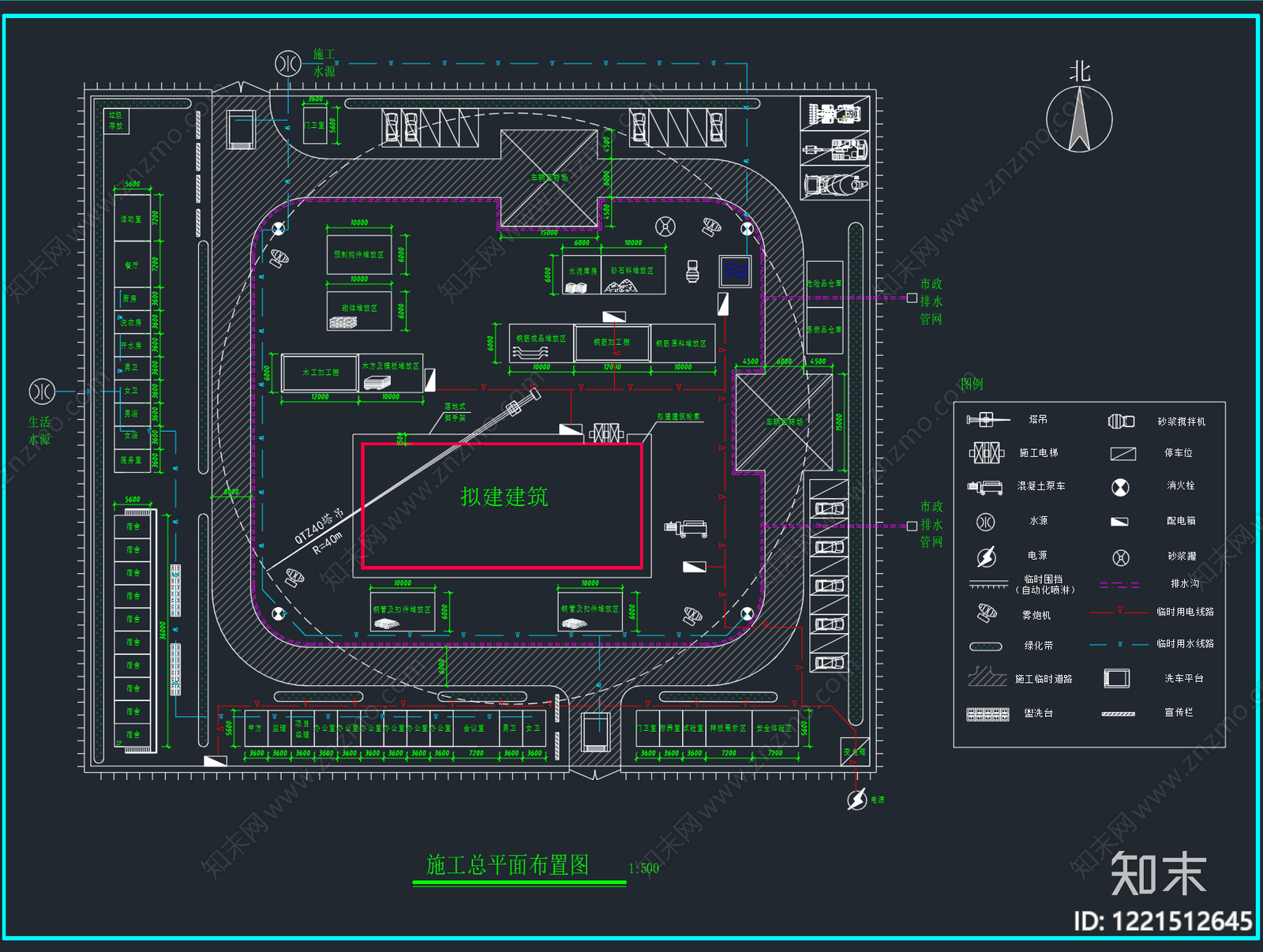Click the lightning power source legend icon

coord(986,557)
